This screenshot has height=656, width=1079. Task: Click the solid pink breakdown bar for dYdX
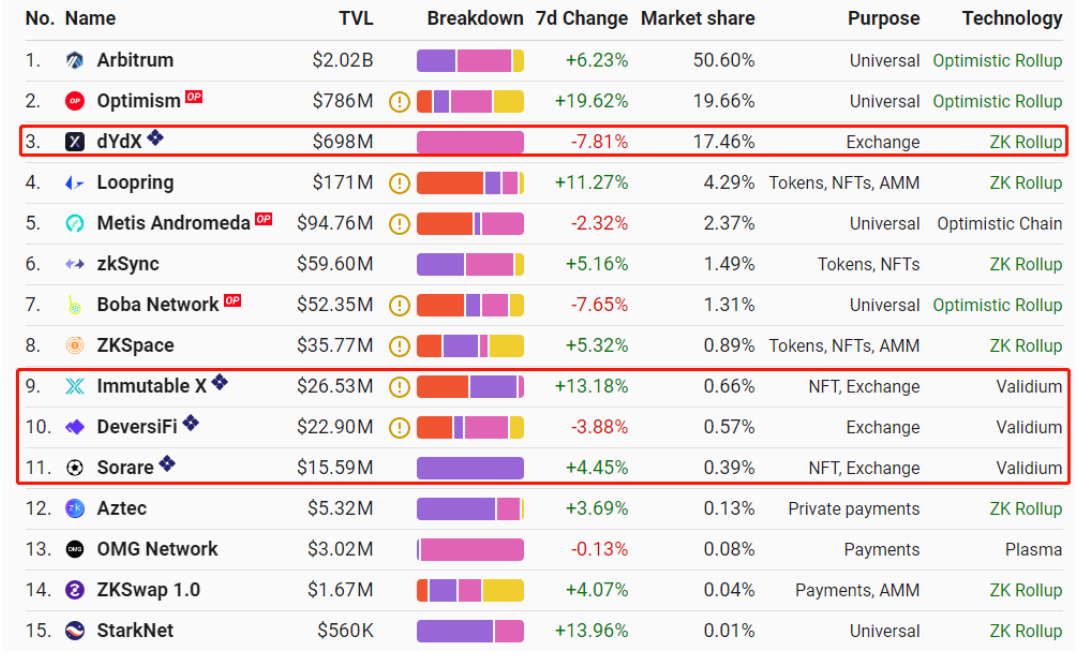click(470, 142)
